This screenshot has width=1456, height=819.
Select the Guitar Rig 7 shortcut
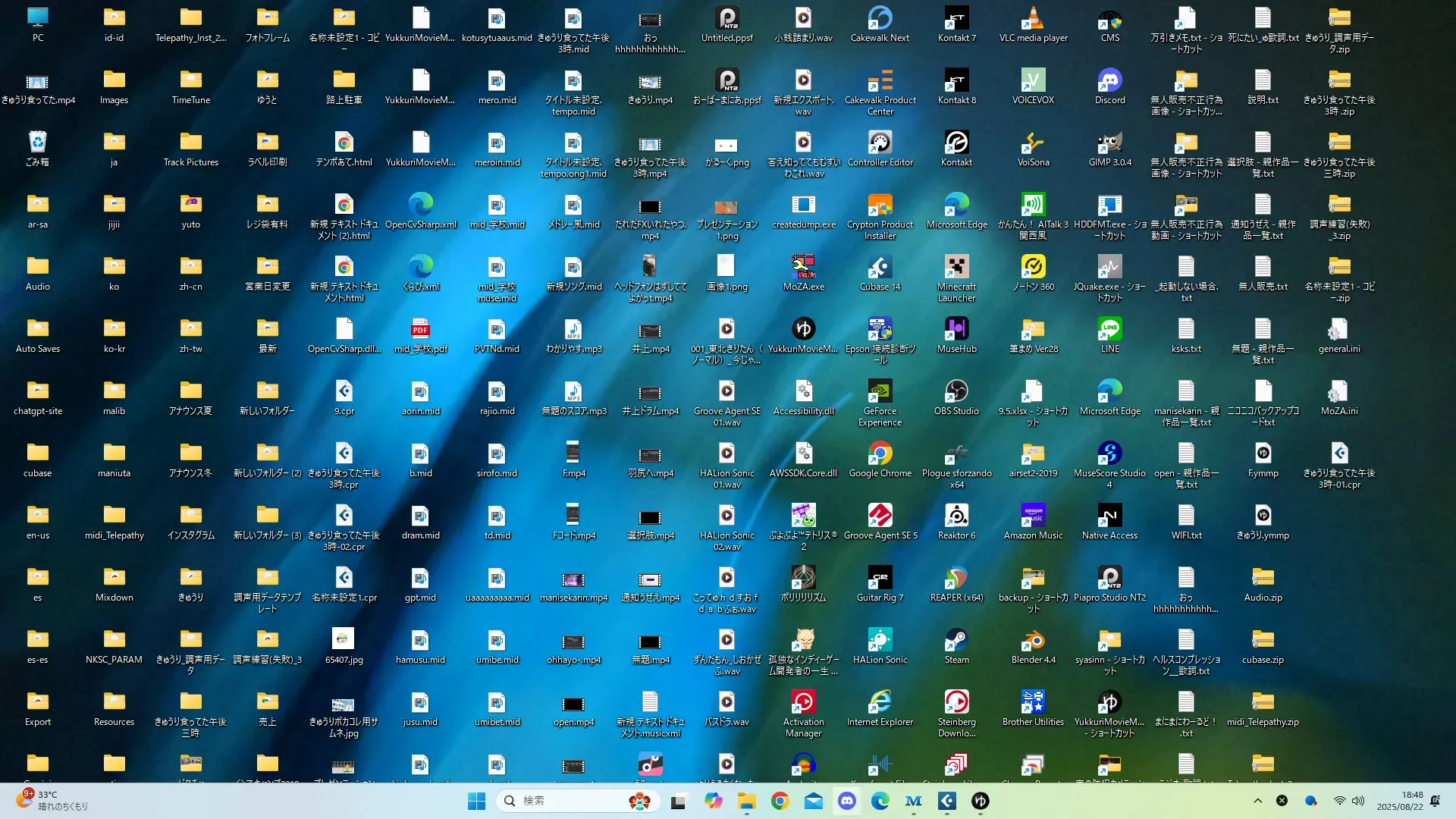tap(880, 579)
